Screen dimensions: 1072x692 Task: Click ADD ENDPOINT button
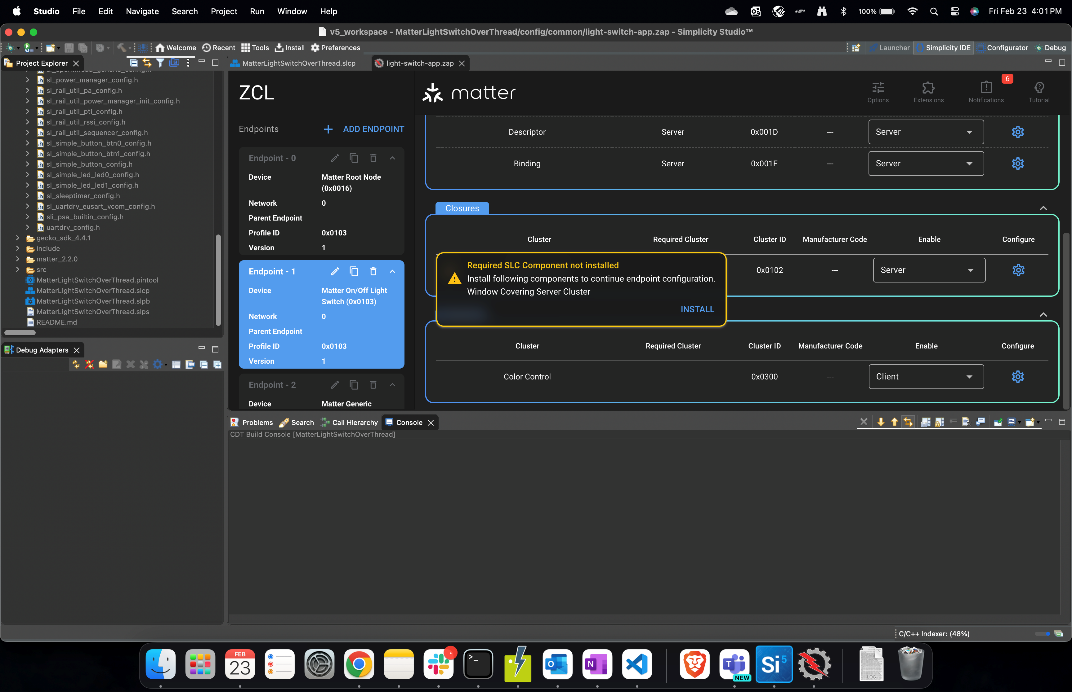pos(364,129)
